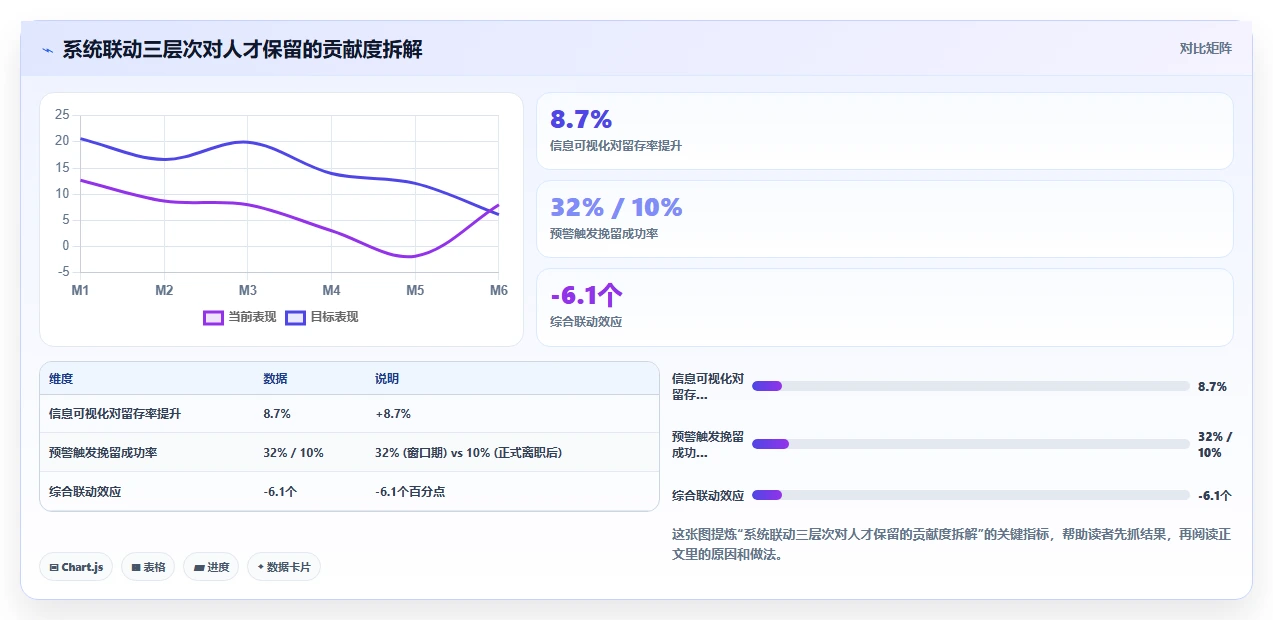Select the 数据卡片 tag chip

tap(284, 567)
